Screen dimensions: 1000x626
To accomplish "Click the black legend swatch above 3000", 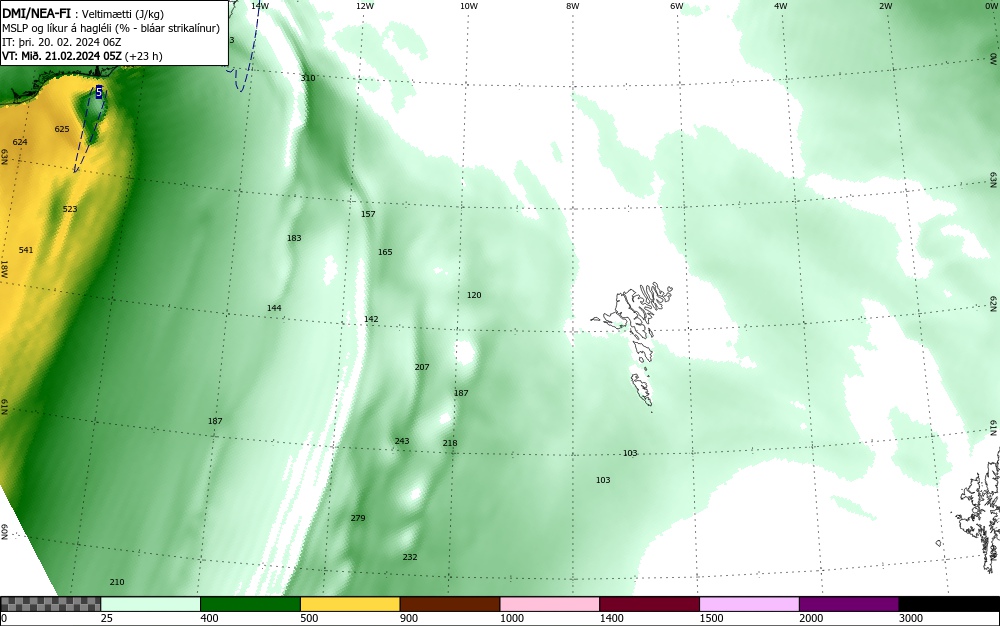I will tap(949, 604).
